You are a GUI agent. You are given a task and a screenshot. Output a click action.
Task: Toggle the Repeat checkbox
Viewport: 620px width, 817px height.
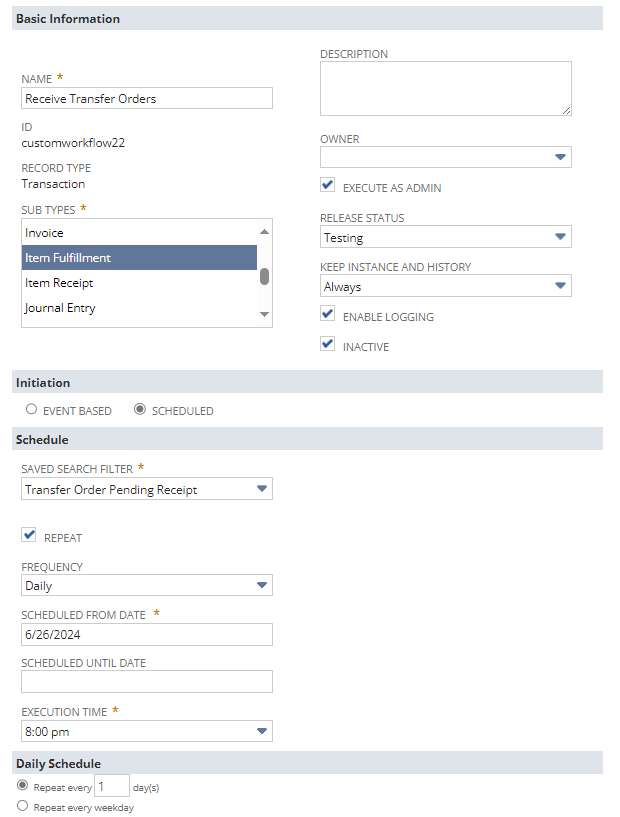pyautogui.click(x=29, y=535)
